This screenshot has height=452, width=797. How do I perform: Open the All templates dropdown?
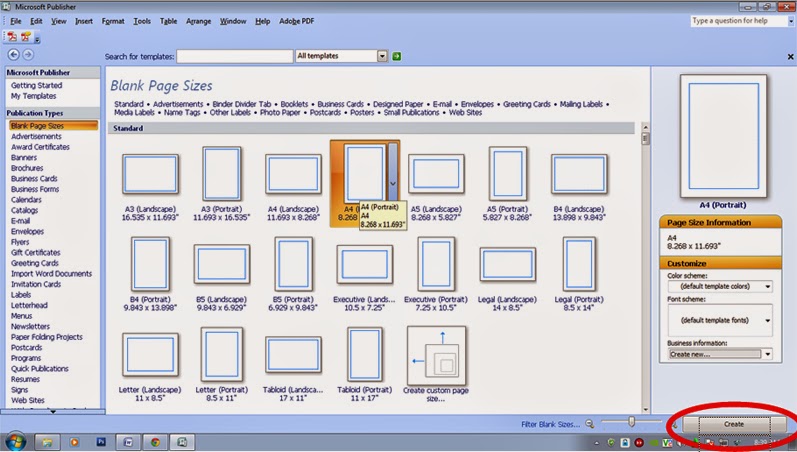click(x=382, y=56)
